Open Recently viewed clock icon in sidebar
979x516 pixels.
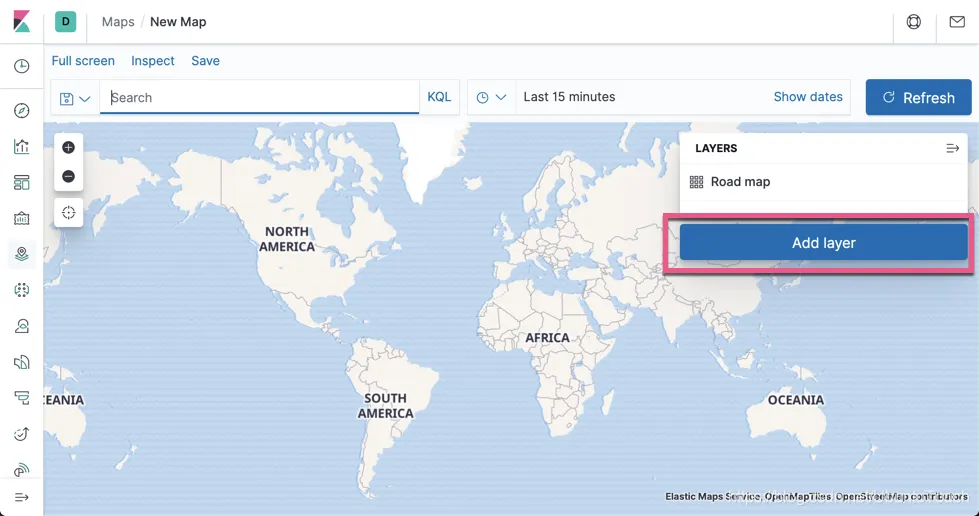(x=22, y=66)
